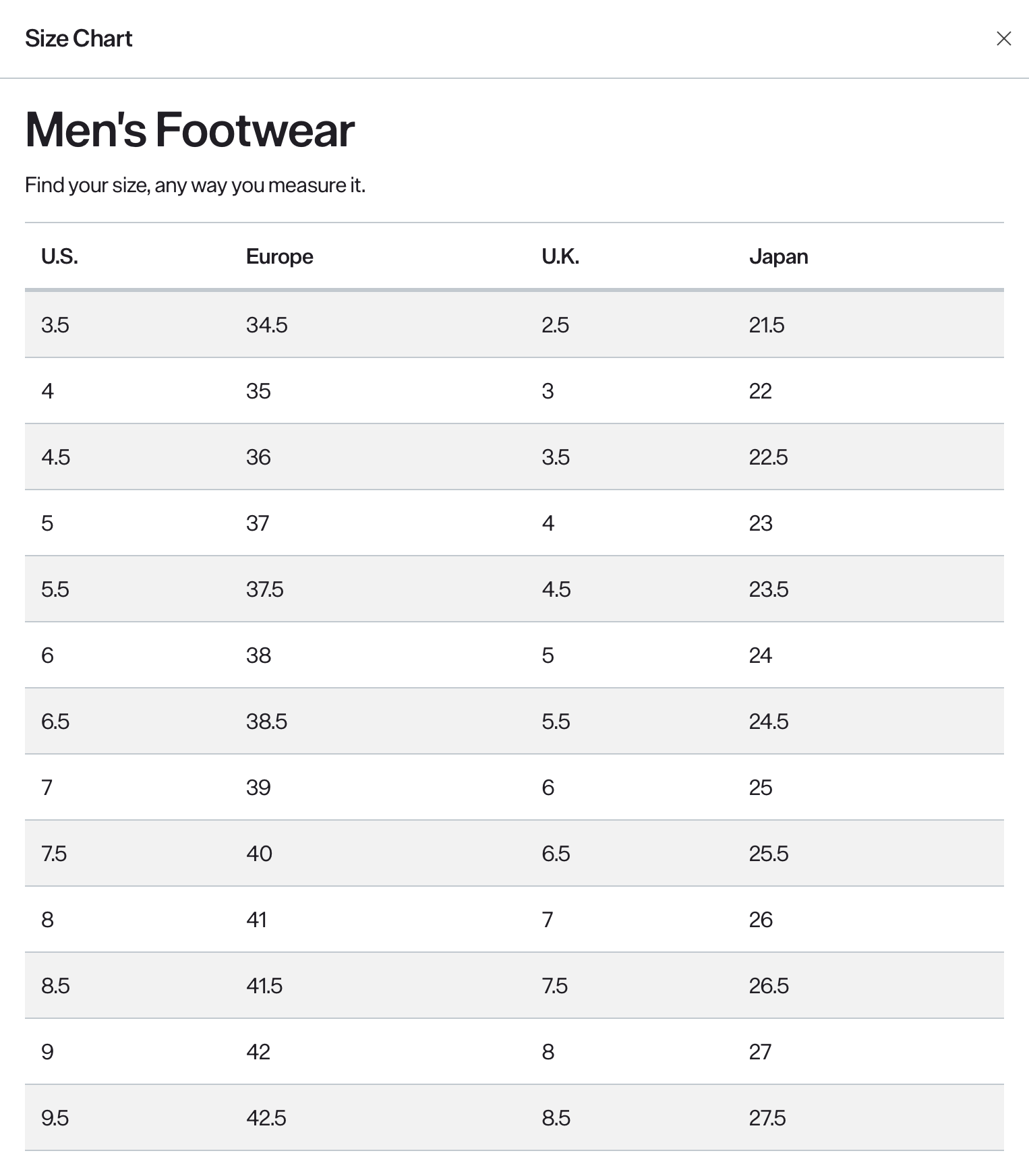Select the Men's Footwear heading

189,129
